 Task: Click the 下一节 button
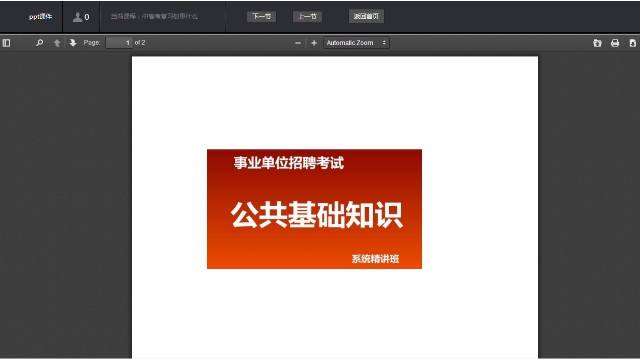point(262,16)
